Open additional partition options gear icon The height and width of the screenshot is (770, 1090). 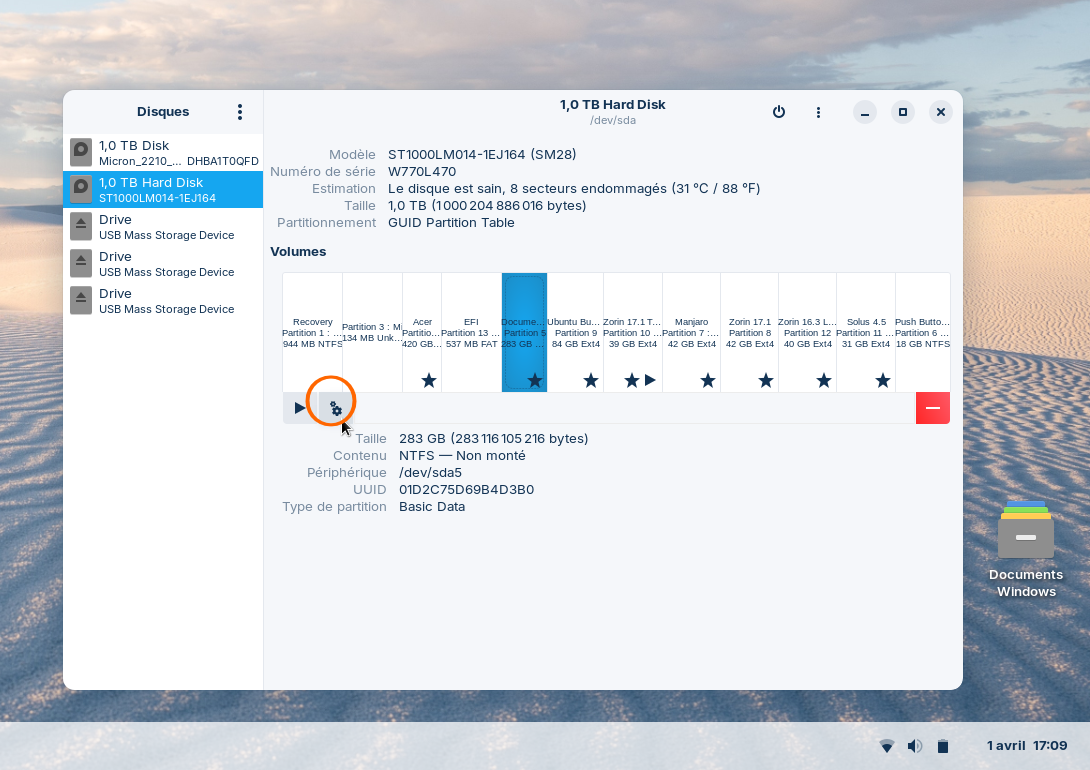336,408
